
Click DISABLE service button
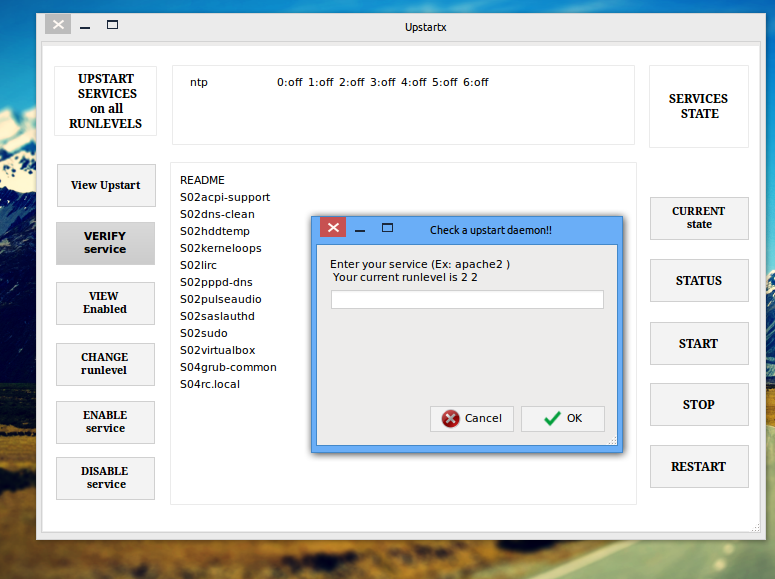tap(105, 478)
